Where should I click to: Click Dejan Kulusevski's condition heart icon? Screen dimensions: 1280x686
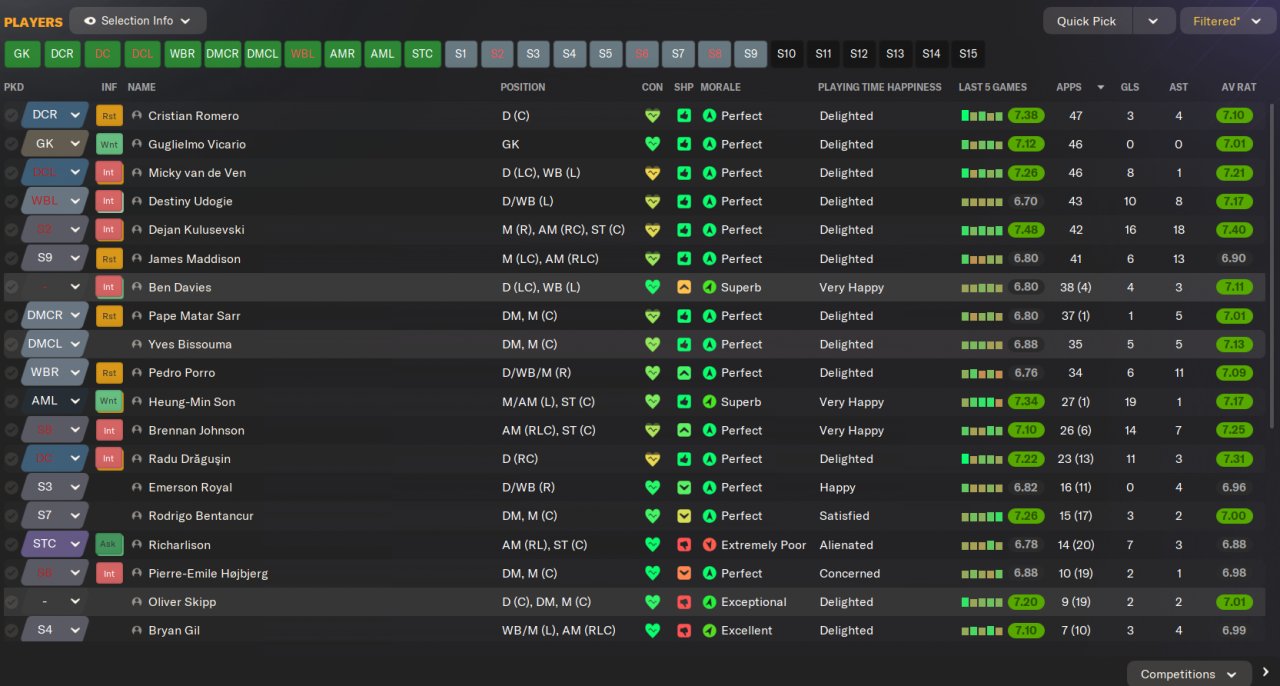coord(652,230)
